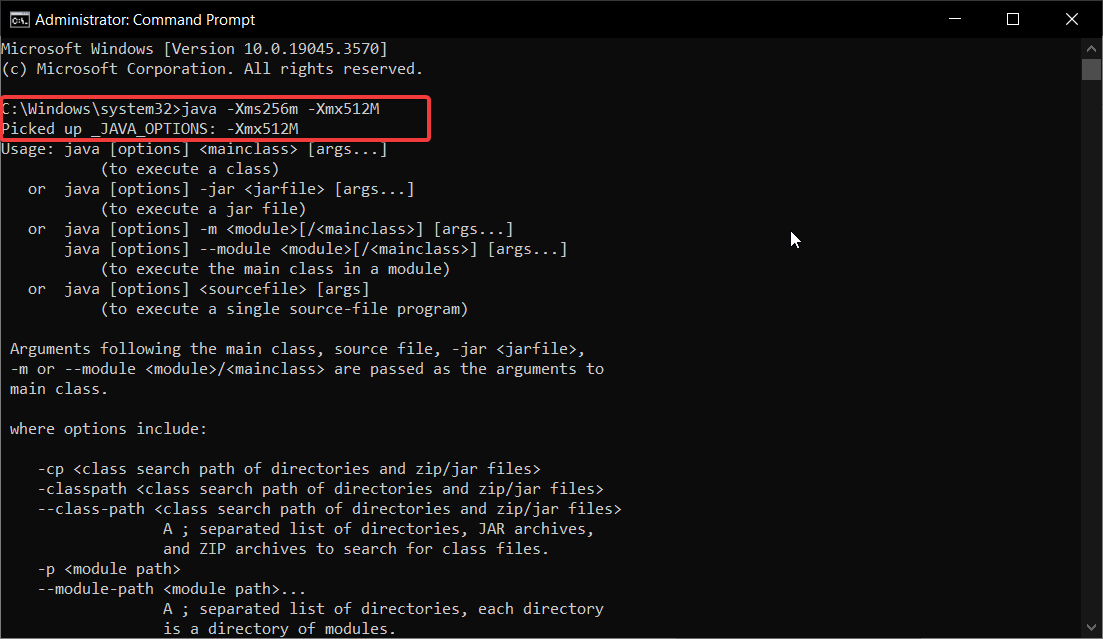Close the Administrator Command Prompt window

tap(1071, 19)
